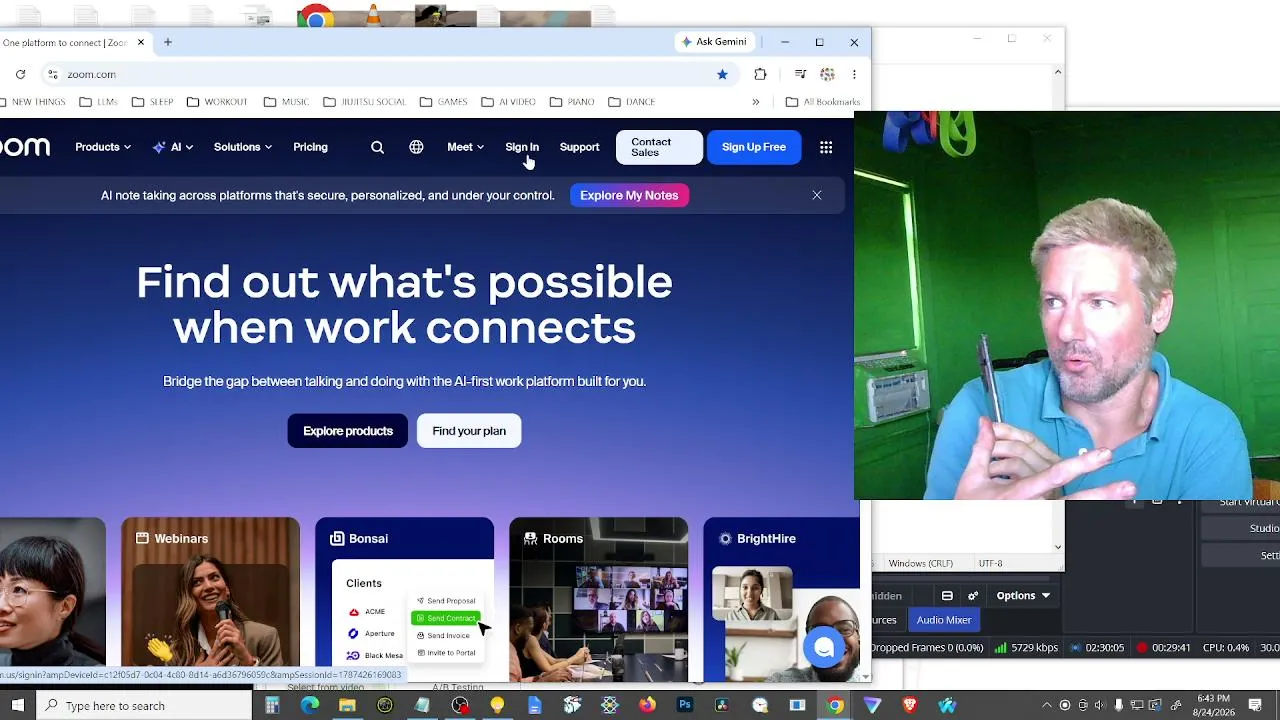Open the NEW THINGS bookmark folder
This screenshot has height=720, width=1280.
[x=33, y=102]
